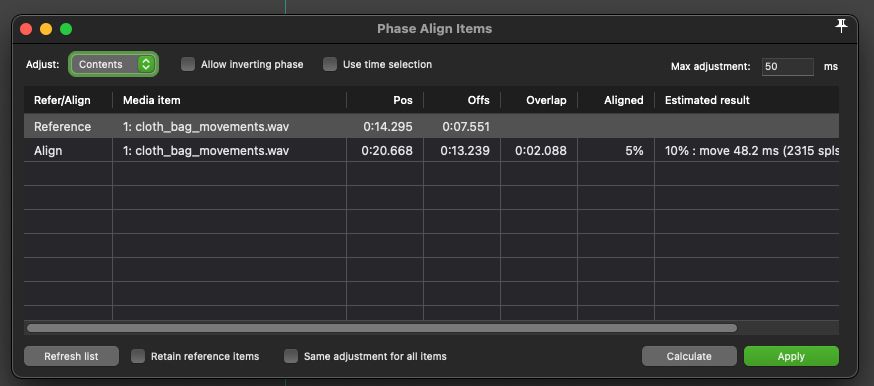
Task: Open the Adjust Contents dropdown
Action: [x=114, y=65]
